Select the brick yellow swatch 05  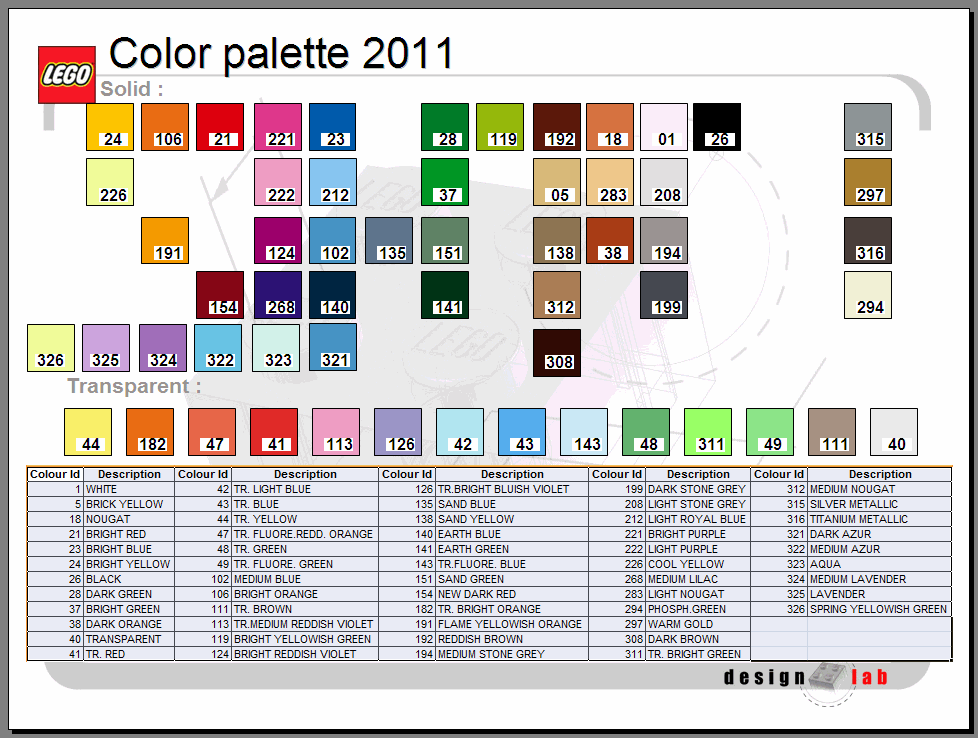[557, 182]
